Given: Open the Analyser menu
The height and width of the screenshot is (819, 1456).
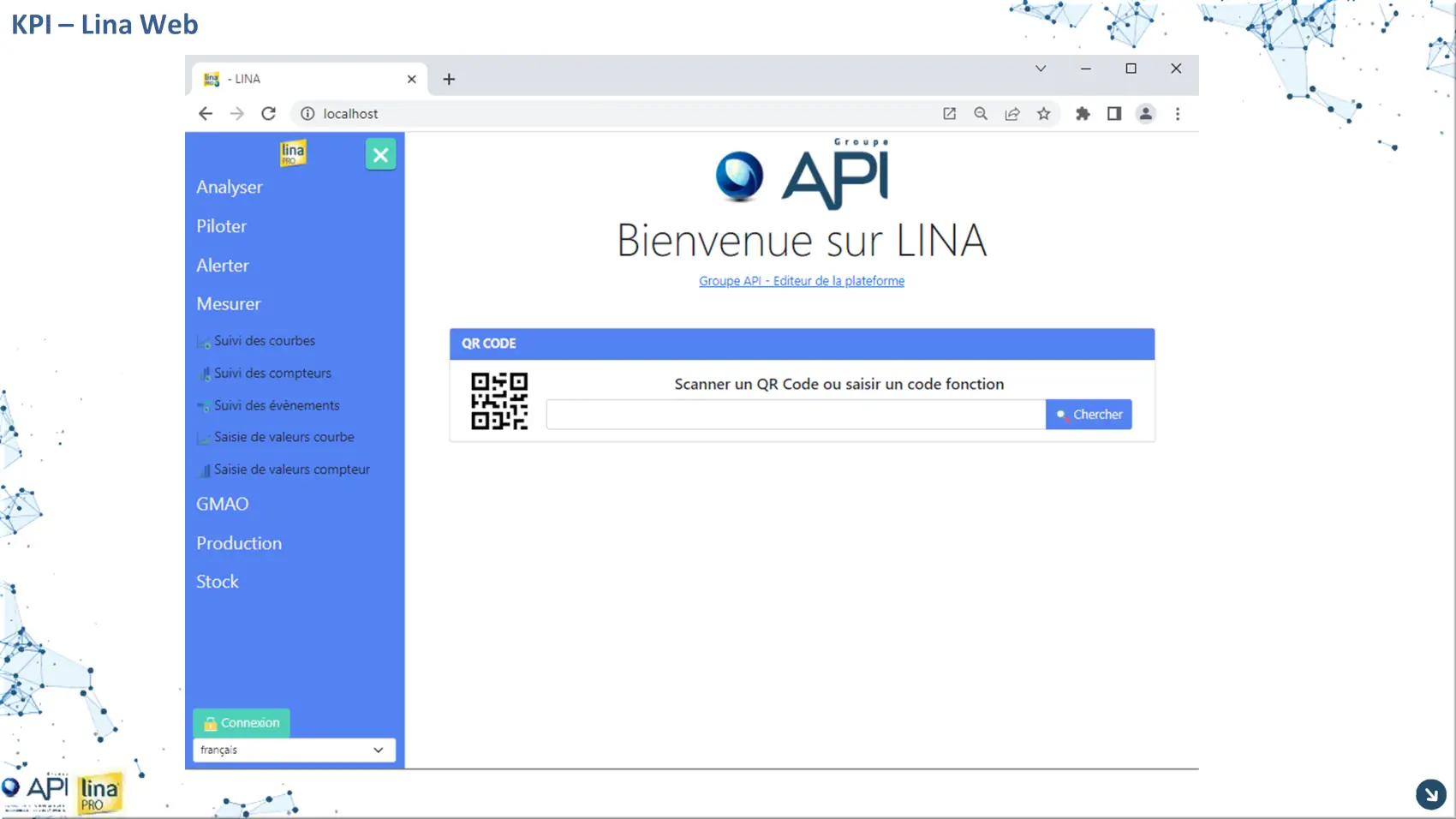Looking at the screenshot, I should (x=230, y=187).
